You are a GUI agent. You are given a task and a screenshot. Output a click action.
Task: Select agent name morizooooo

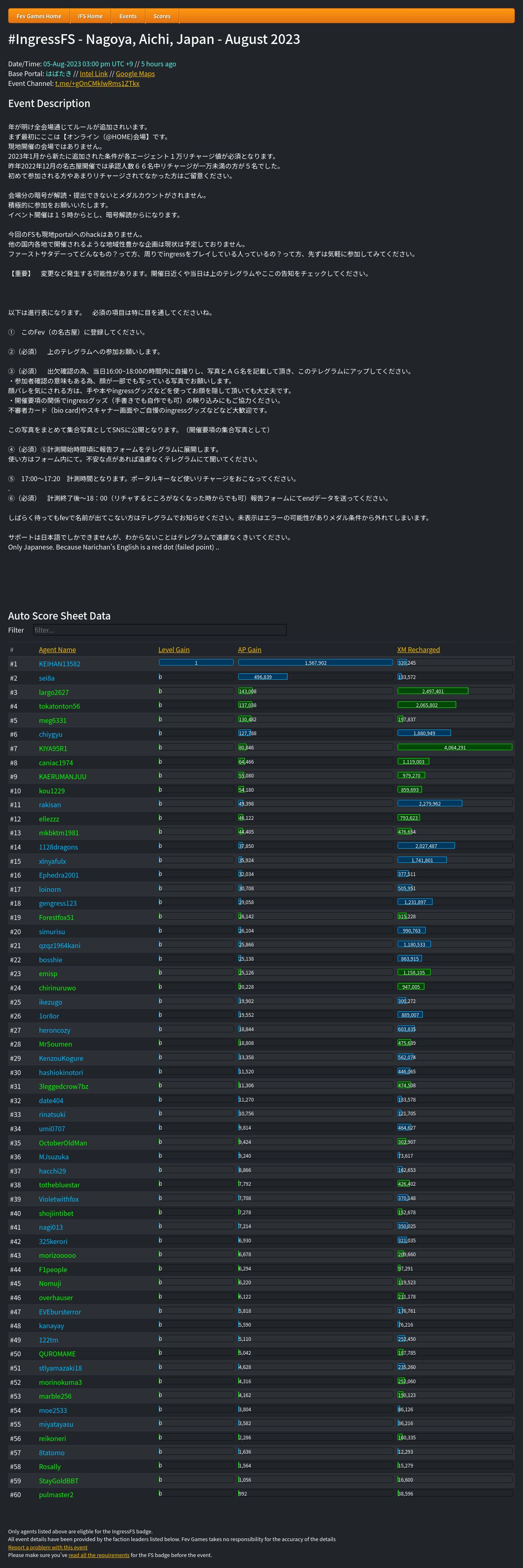click(57, 1256)
